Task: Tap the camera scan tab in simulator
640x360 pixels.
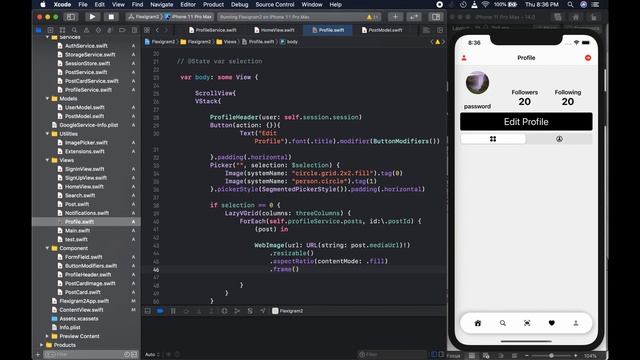Action: tap(527, 323)
